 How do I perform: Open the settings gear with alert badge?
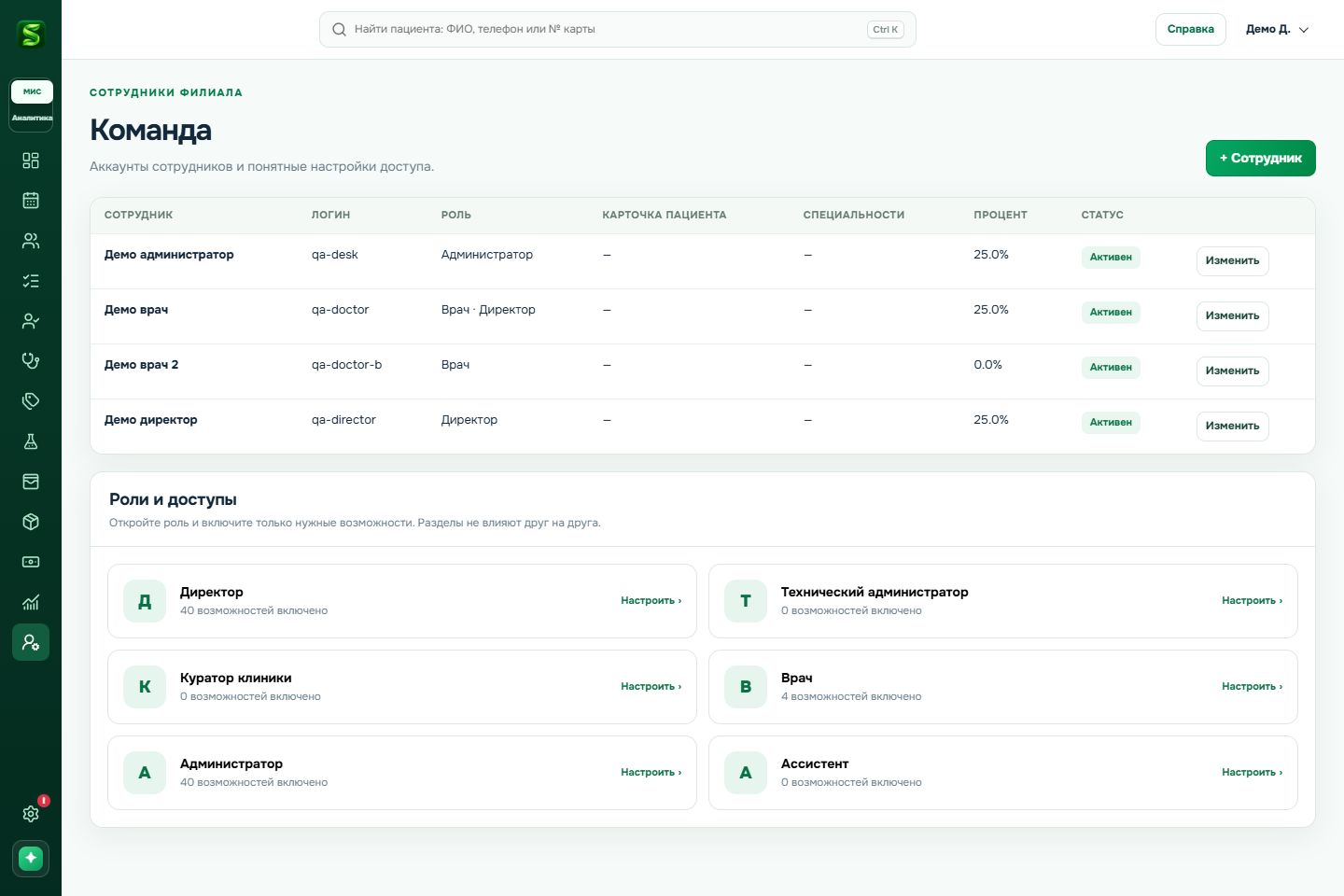click(x=31, y=814)
